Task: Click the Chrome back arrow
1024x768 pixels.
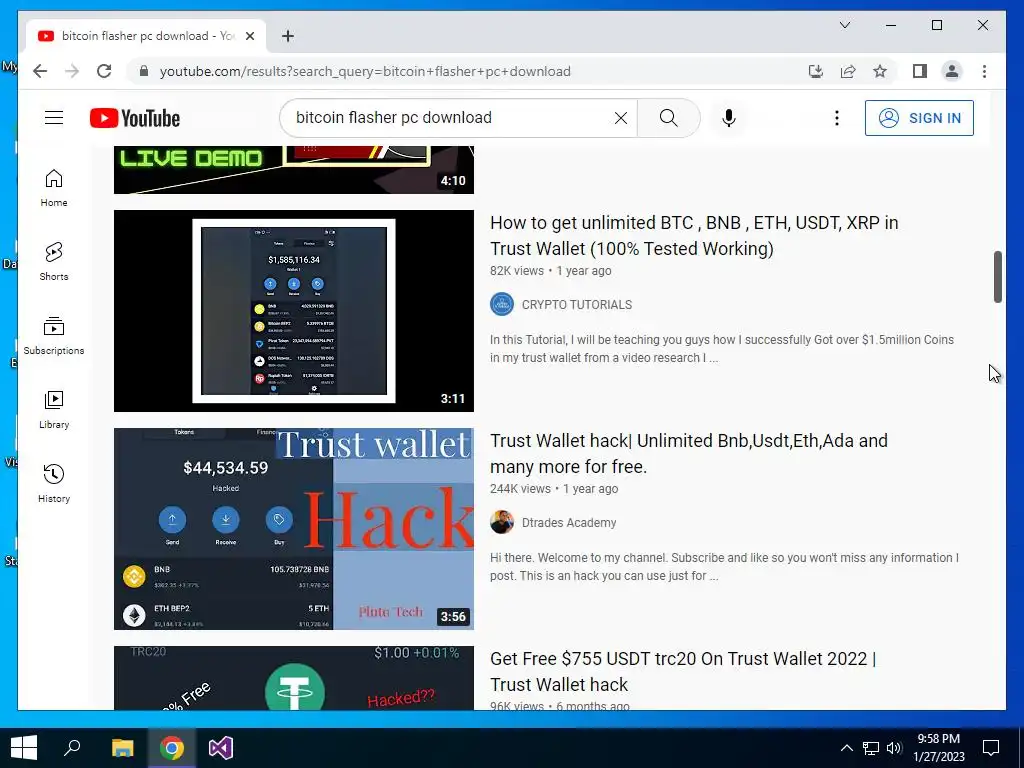Action: pyautogui.click(x=40, y=71)
